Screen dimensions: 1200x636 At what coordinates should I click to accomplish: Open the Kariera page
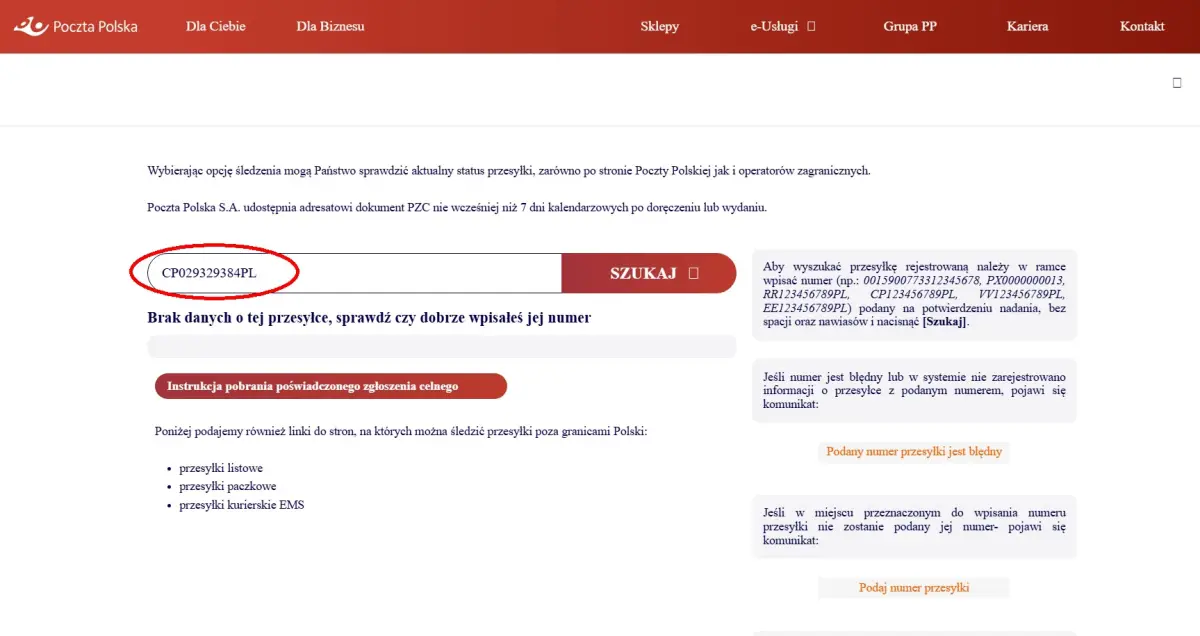pyautogui.click(x=1027, y=26)
